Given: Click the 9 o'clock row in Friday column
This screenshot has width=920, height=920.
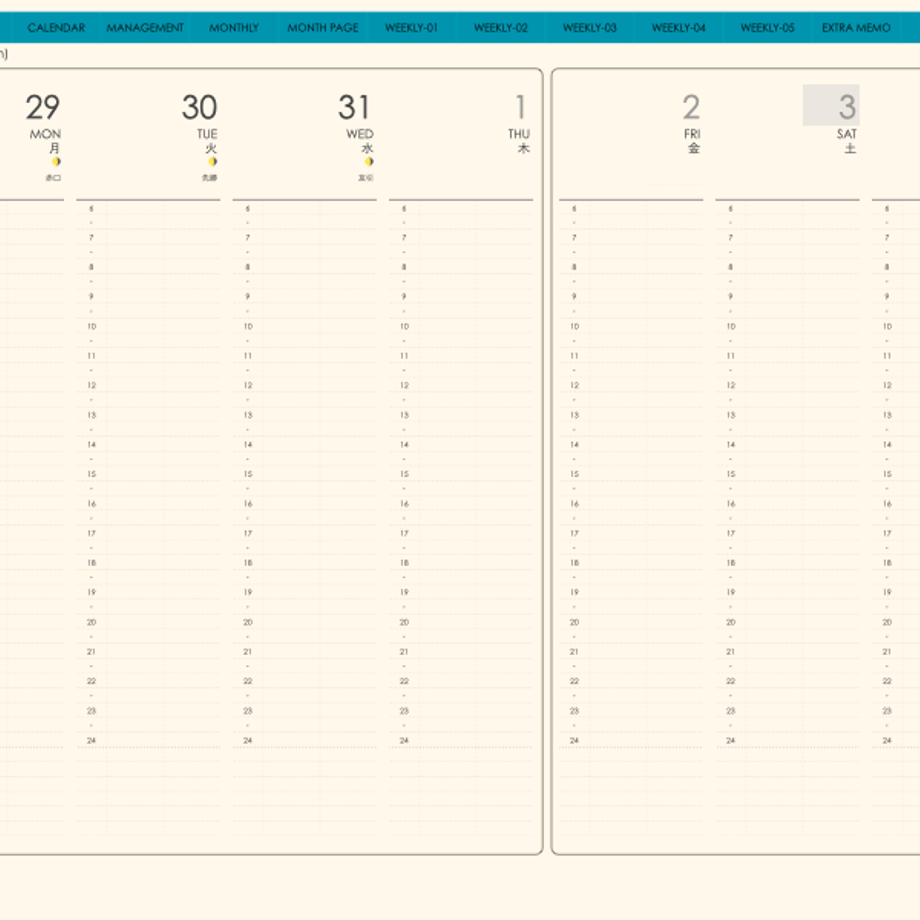Looking at the screenshot, I should (x=631, y=297).
